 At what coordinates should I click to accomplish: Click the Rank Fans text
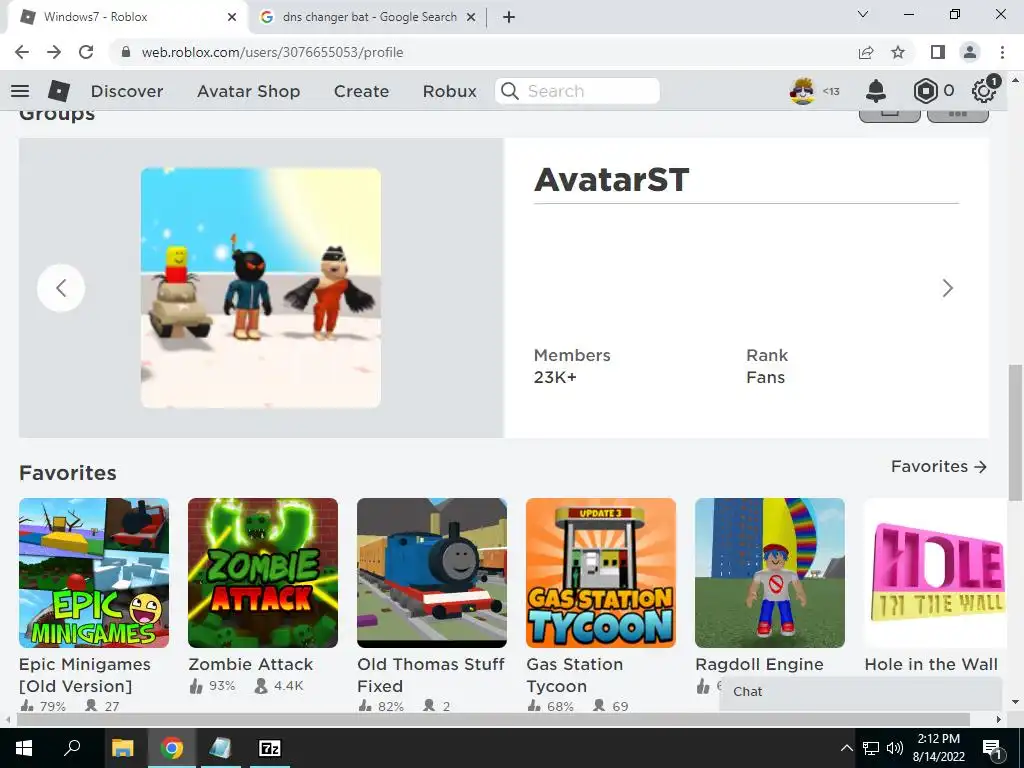coord(767,366)
